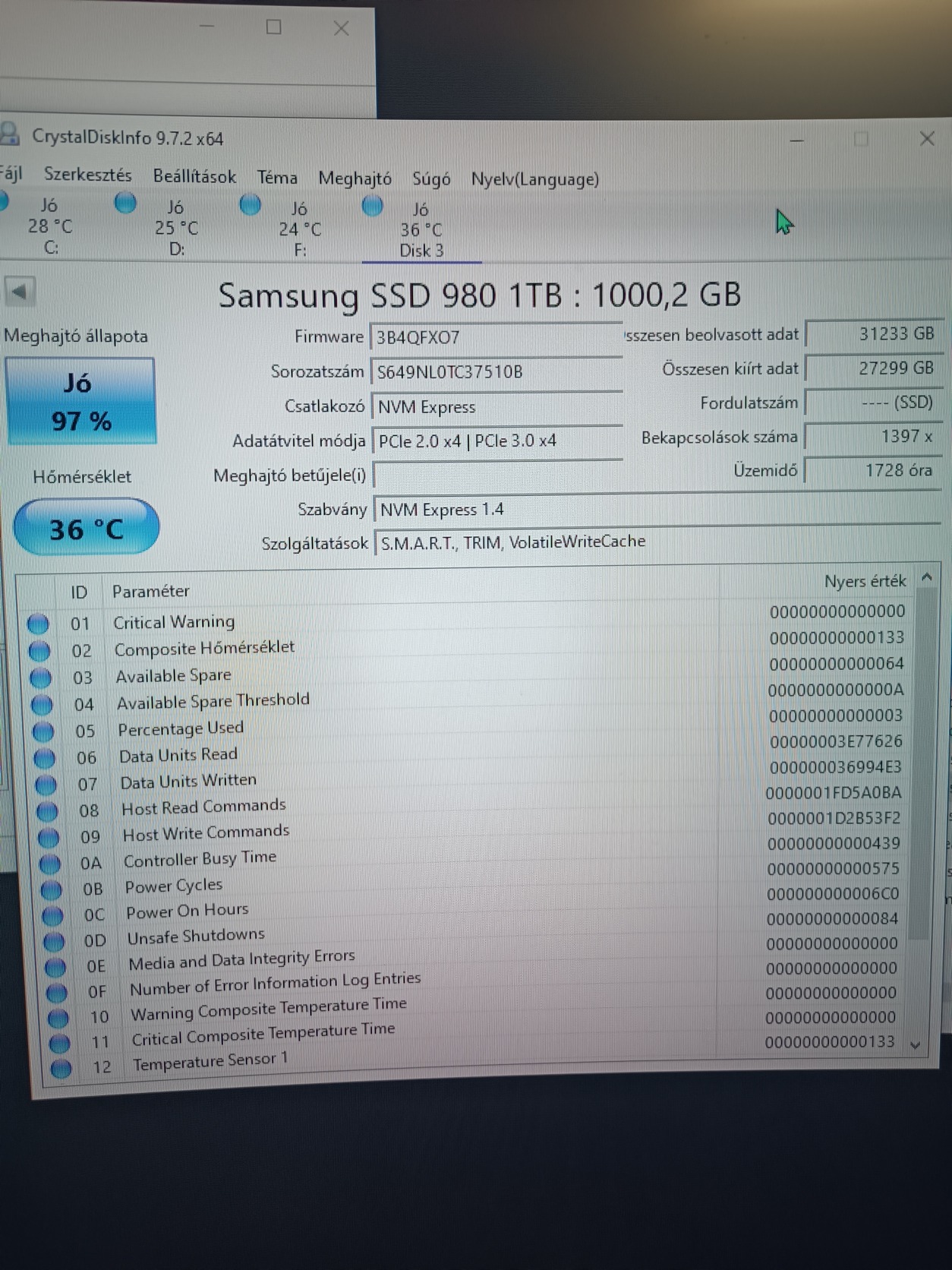The height and width of the screenshot is (1270, 952).
Task: Click status icon of Power On Hours row
Action: click(52, 915)
